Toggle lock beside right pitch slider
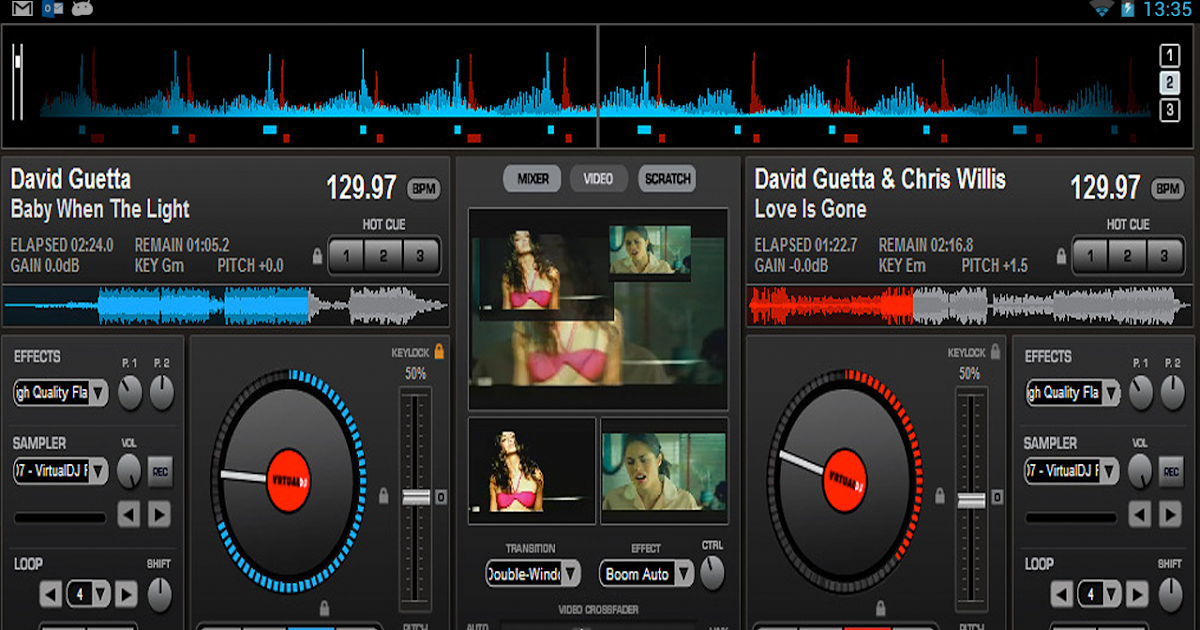The width and height of the screenshot is (1200, 630). pyautogui.click(x=939, y=496)
